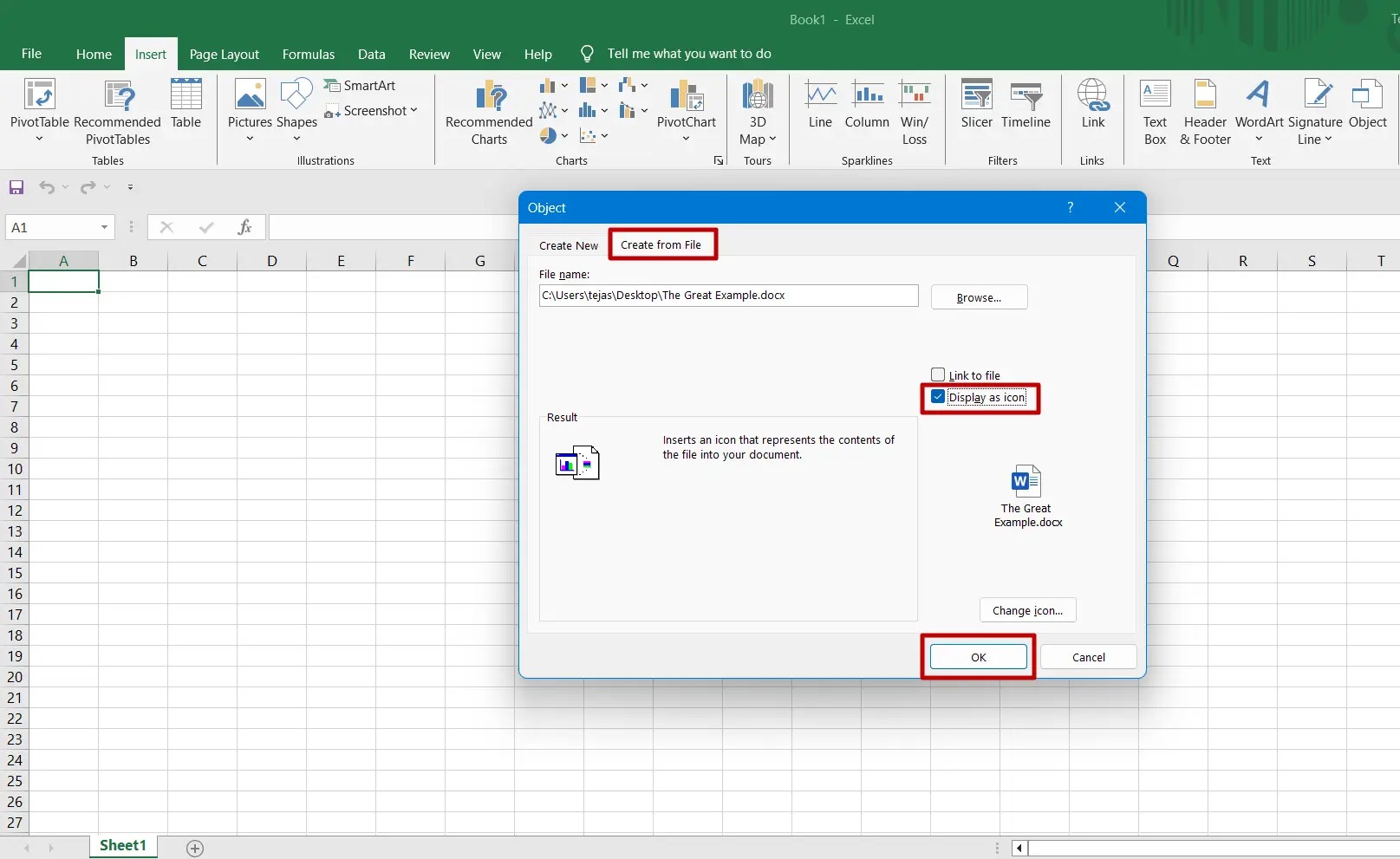
Task: Insert a Slicer from the Filters group
Action: point(976,95)
